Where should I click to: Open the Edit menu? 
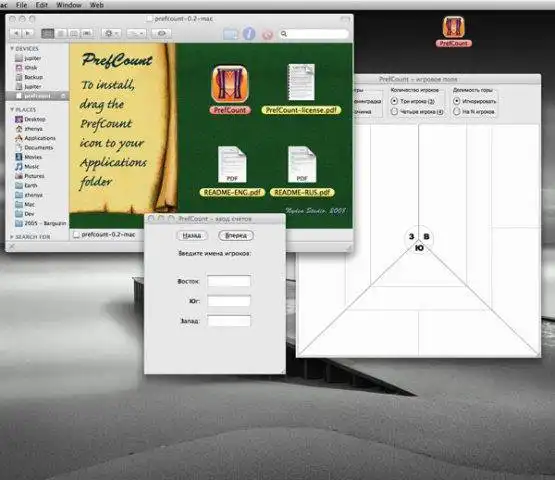41,5
